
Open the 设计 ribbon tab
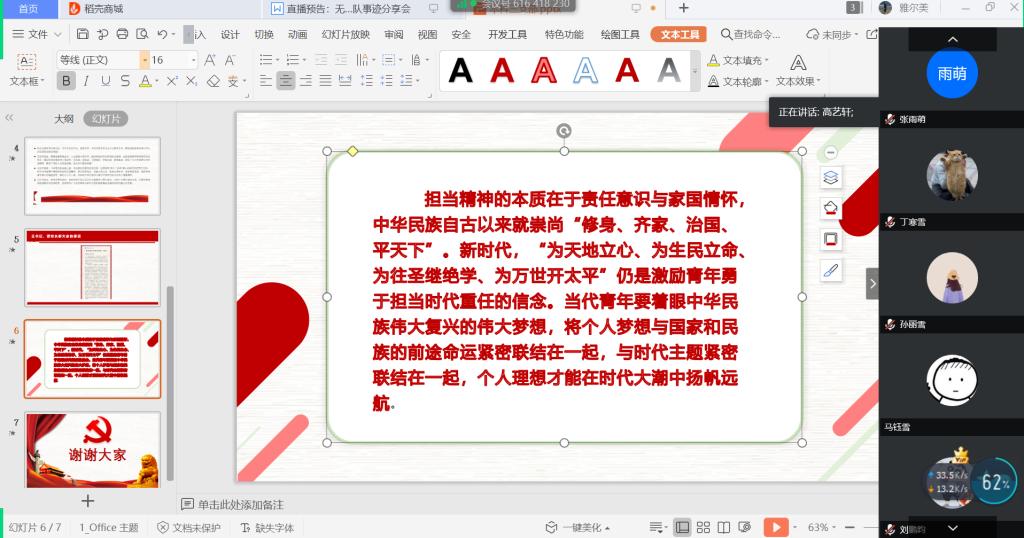click(230, 34)
